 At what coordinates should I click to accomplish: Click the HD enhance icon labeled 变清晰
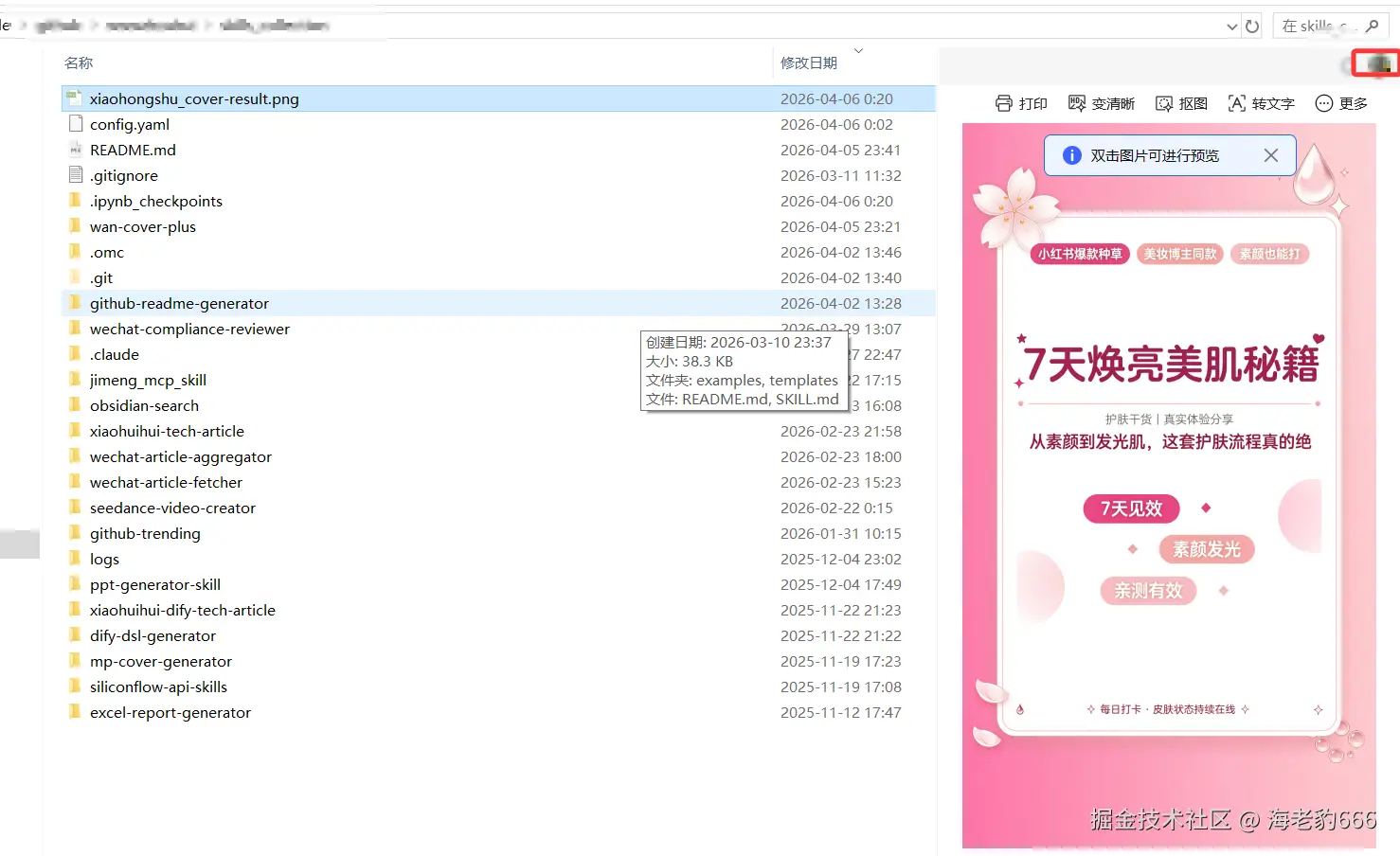[x=1077, y=103]
